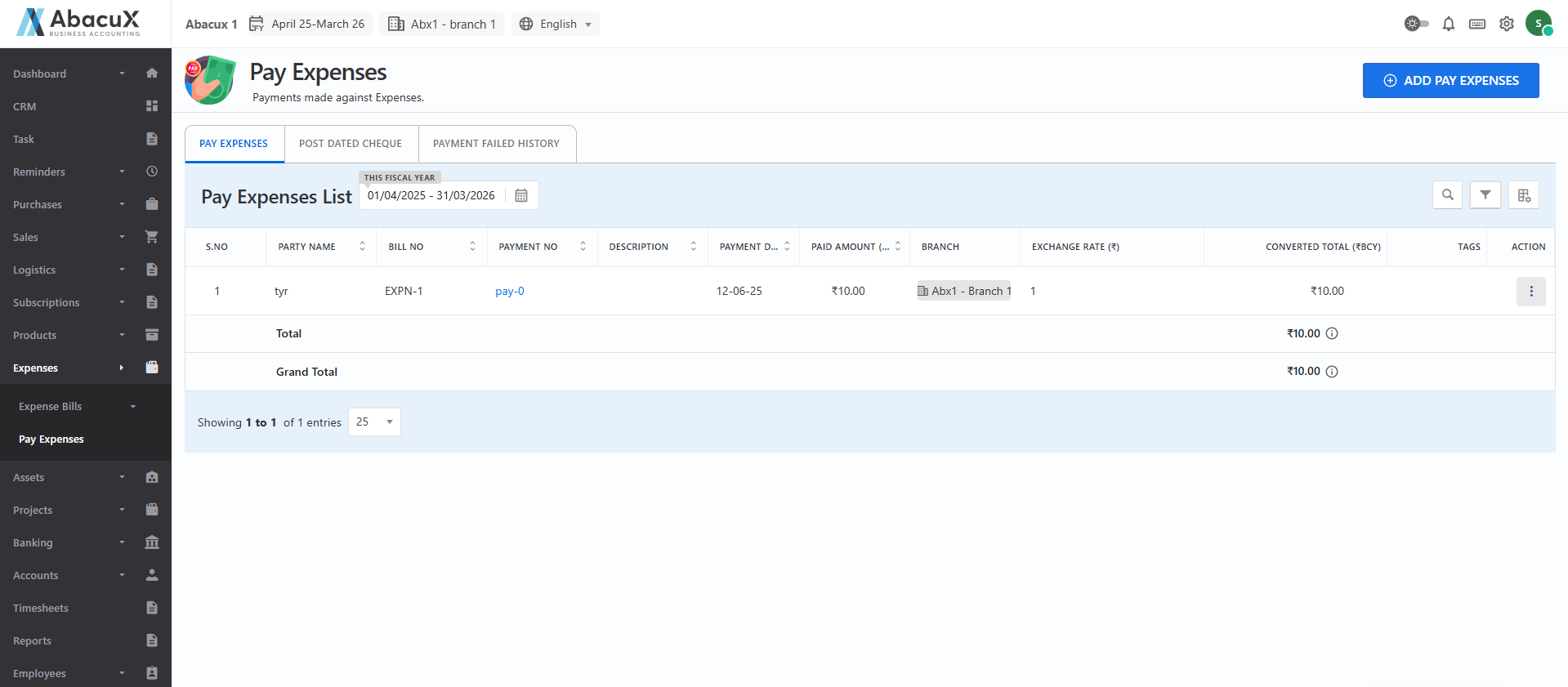Image resolution: width=1568 pixels, height=687 pixels.
Task: Click the Add Pay Expenses button
Action: pyautogui.click(x=1450, y=81)
